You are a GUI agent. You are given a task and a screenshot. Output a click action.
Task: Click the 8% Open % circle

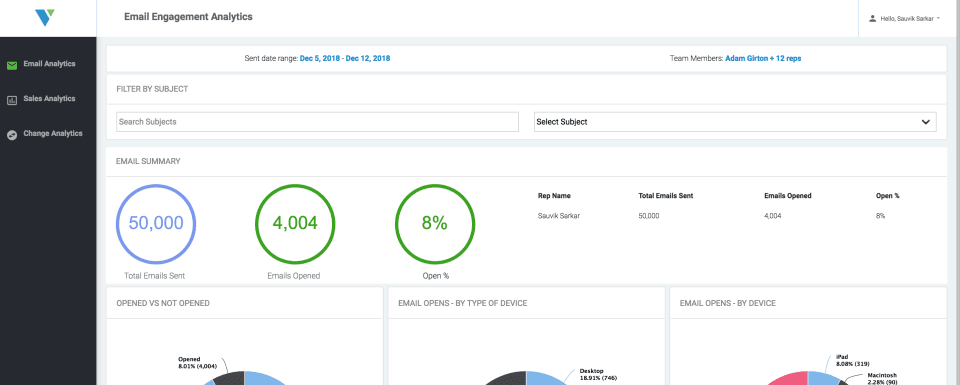click(x=435, y=223)
